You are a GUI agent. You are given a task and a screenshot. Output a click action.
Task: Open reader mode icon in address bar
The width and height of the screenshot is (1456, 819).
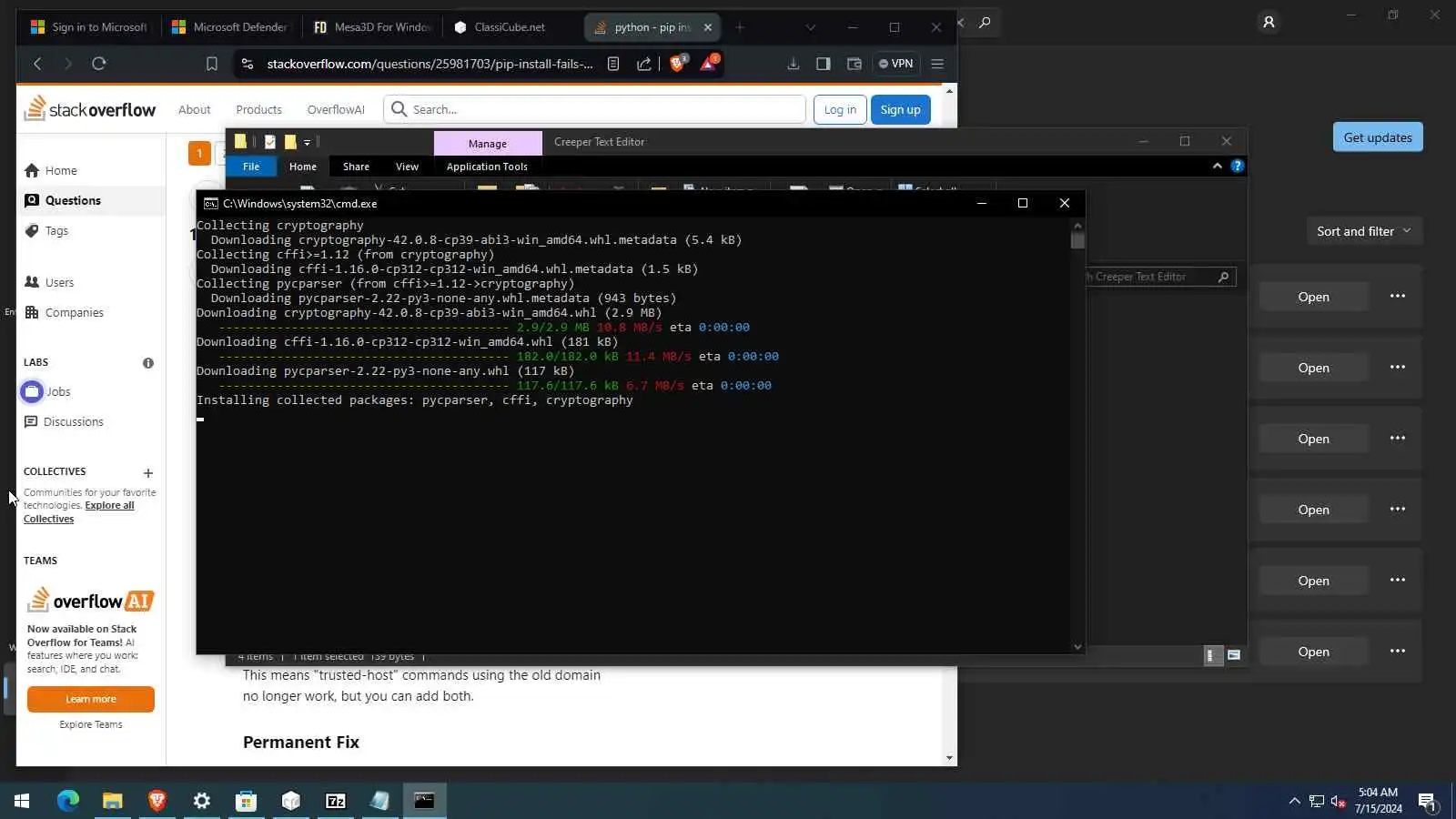click(613, 64)
